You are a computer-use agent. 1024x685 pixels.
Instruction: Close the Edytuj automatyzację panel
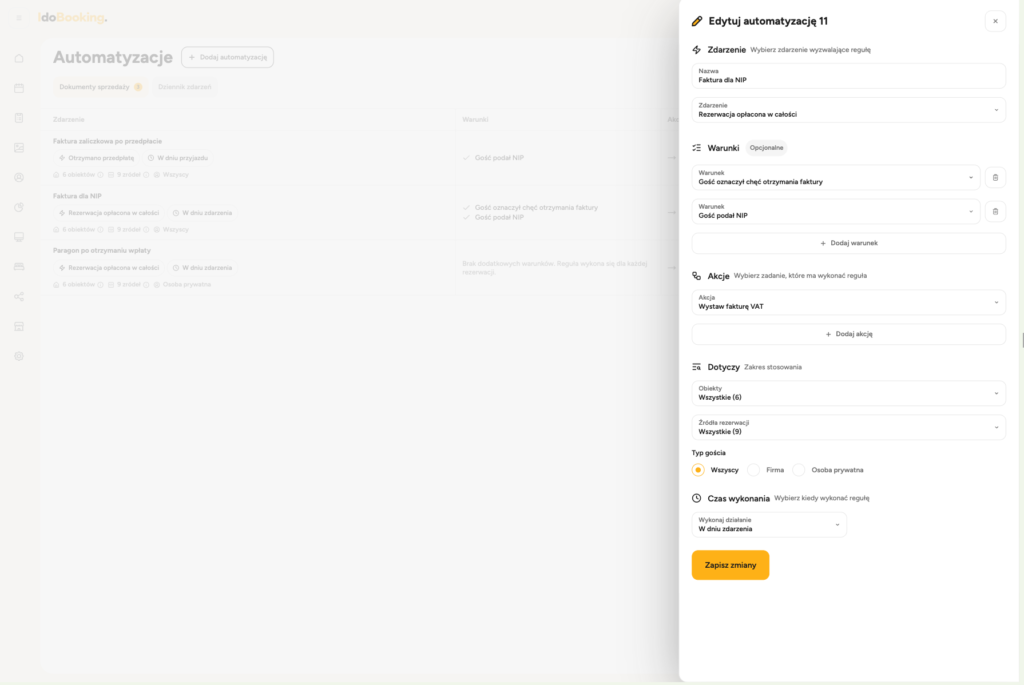[x=995, y=21]
